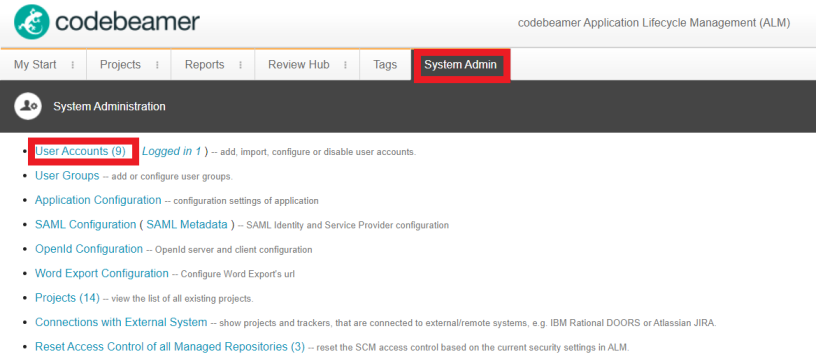This screenshot has width=816, height=361.
Task: Expand the Projects tab menu dots
Action: pyautogui.click(x=157, y=65)
